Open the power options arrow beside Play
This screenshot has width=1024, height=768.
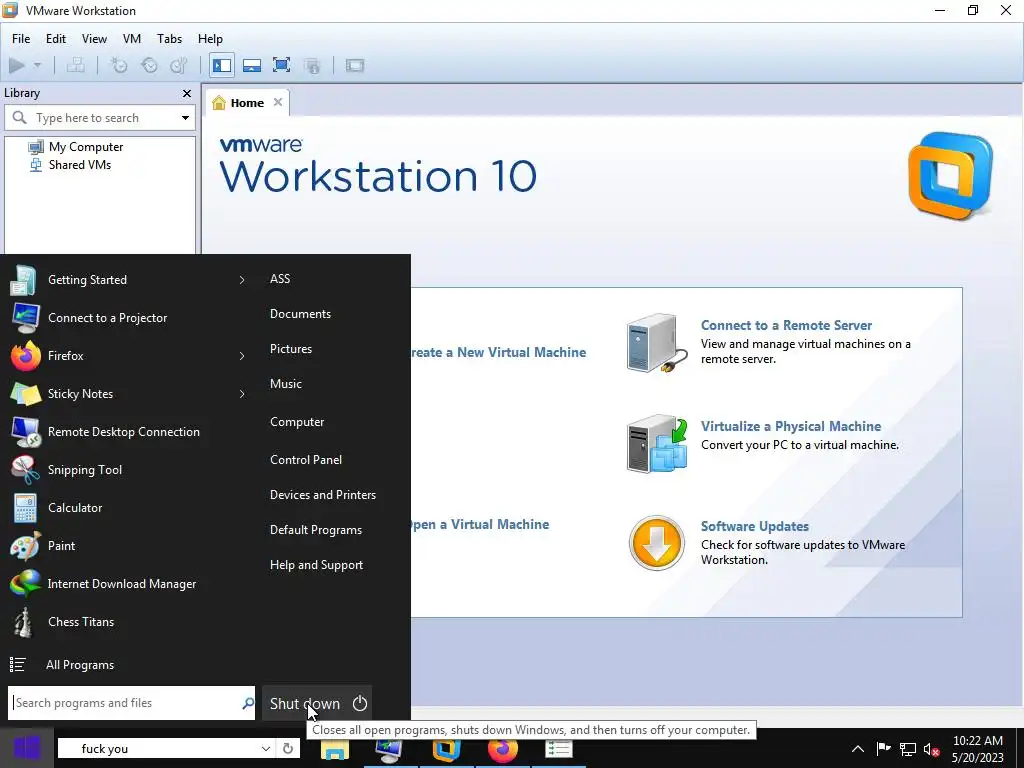click(37, 65)
